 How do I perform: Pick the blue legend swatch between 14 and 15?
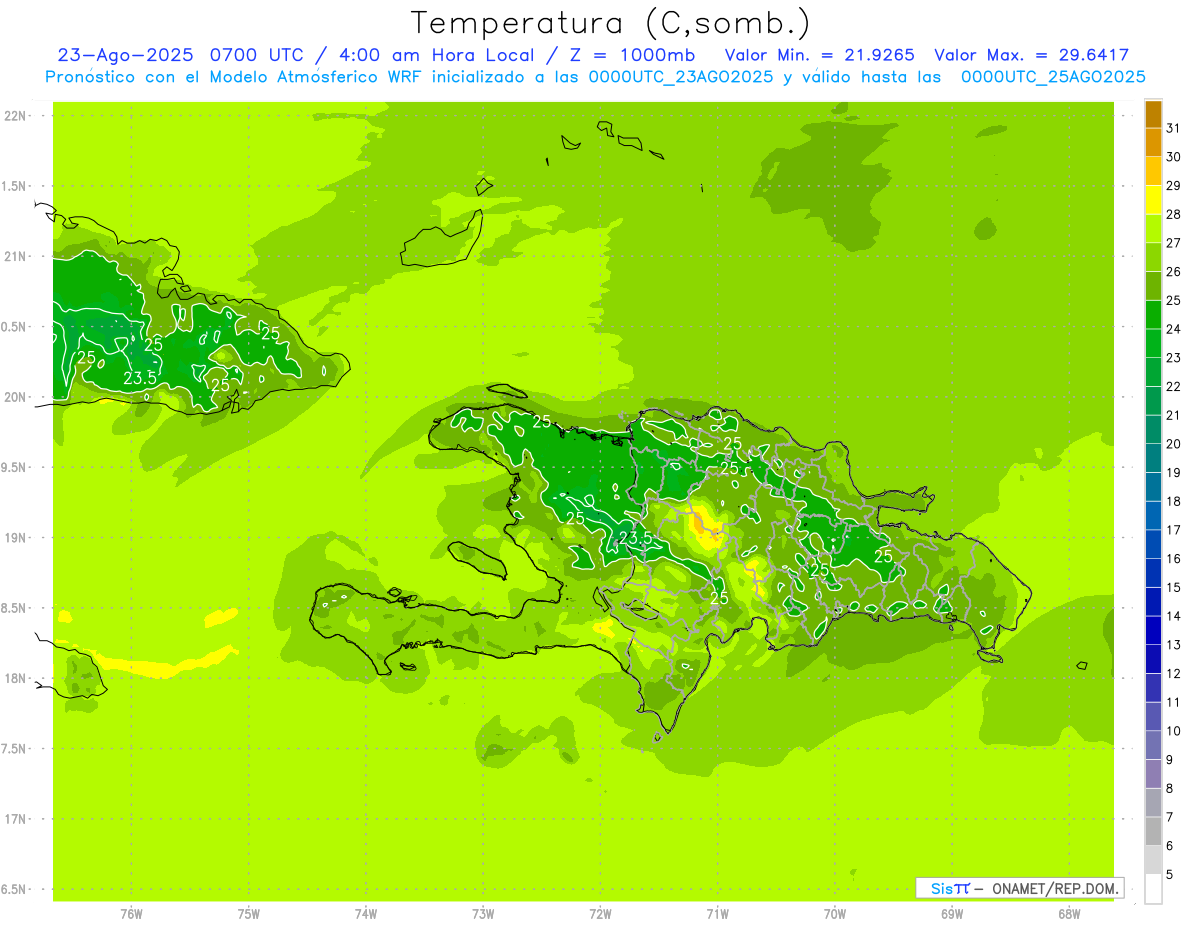click(x=1153, y=602)
